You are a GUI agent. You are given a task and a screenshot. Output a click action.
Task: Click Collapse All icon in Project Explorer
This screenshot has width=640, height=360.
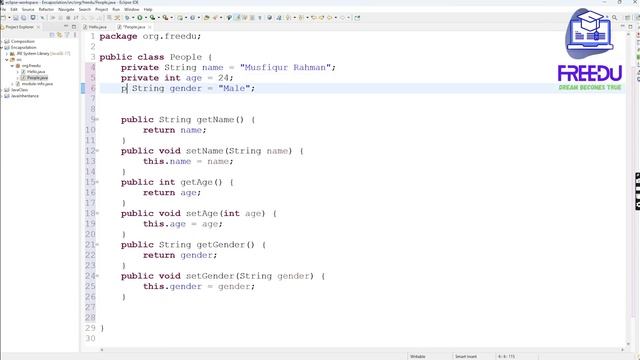coord(52,35)
